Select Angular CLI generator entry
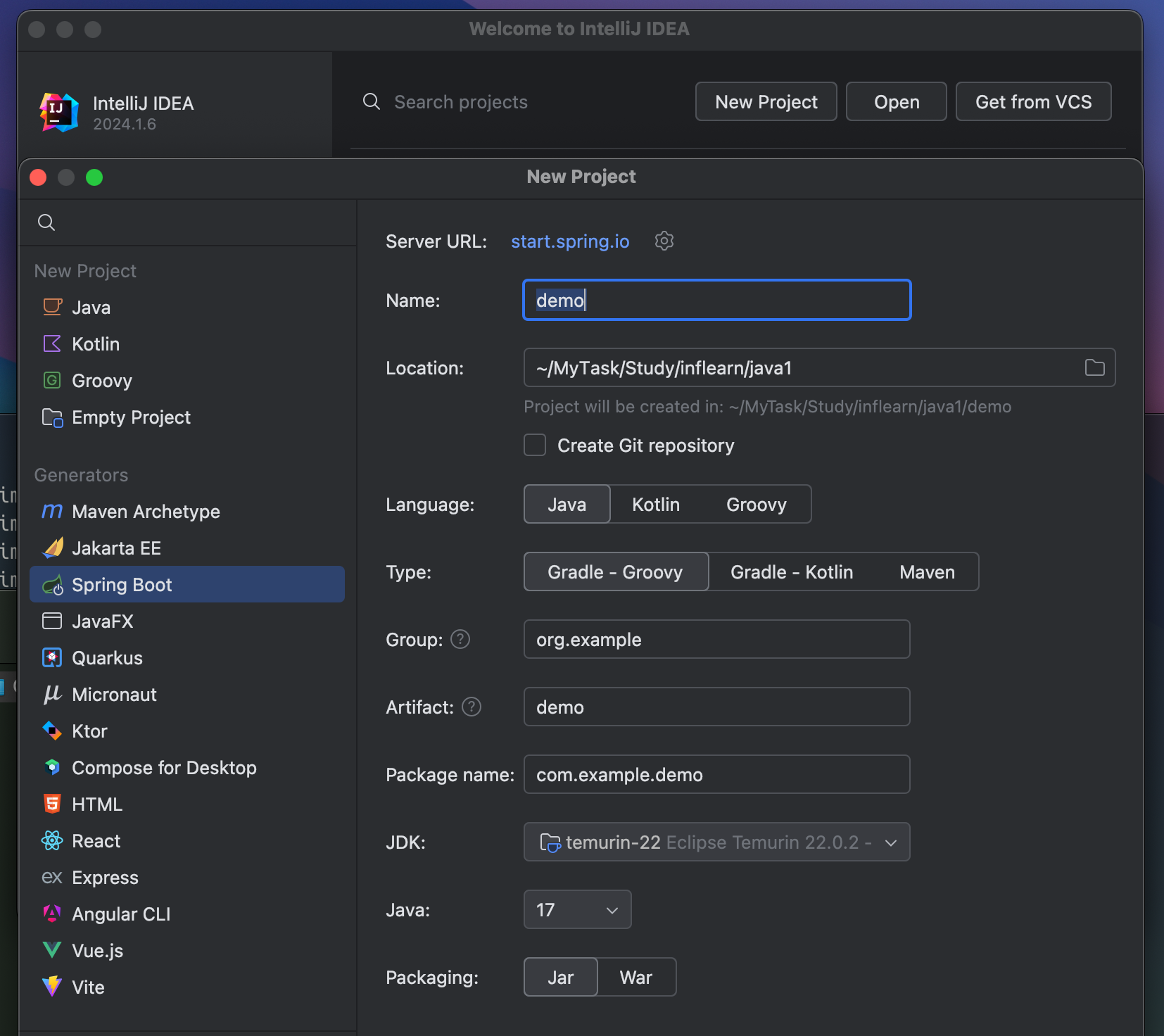The image size is (1164, 1036). coord(187,914)
